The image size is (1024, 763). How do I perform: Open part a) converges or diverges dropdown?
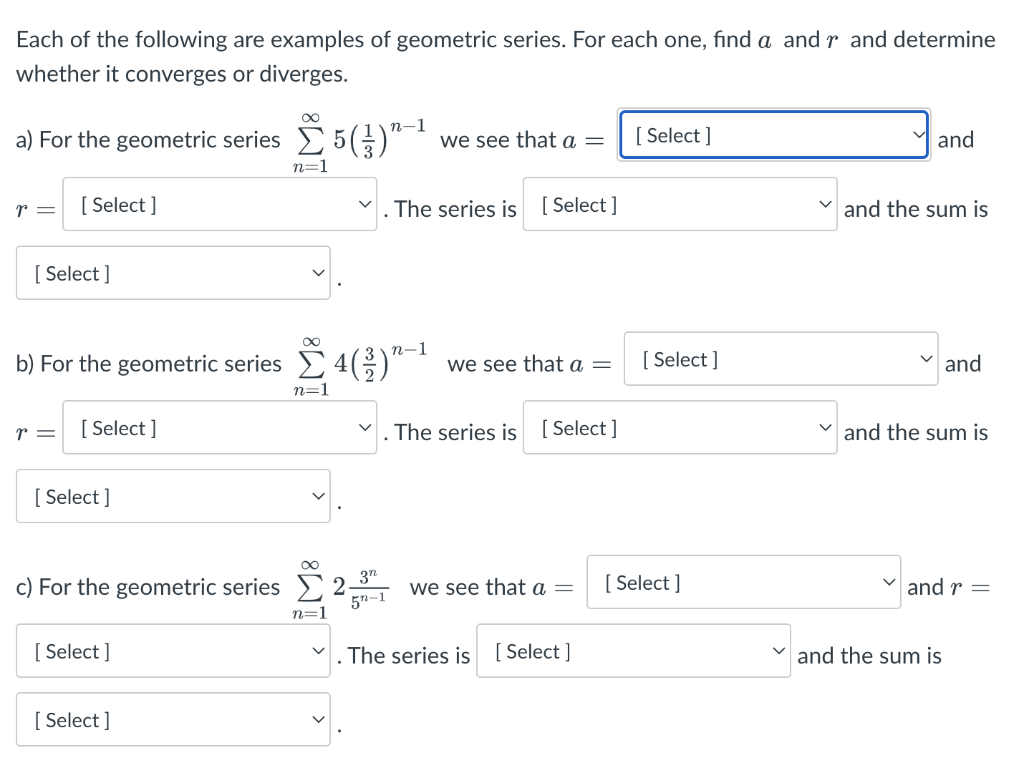680,205
